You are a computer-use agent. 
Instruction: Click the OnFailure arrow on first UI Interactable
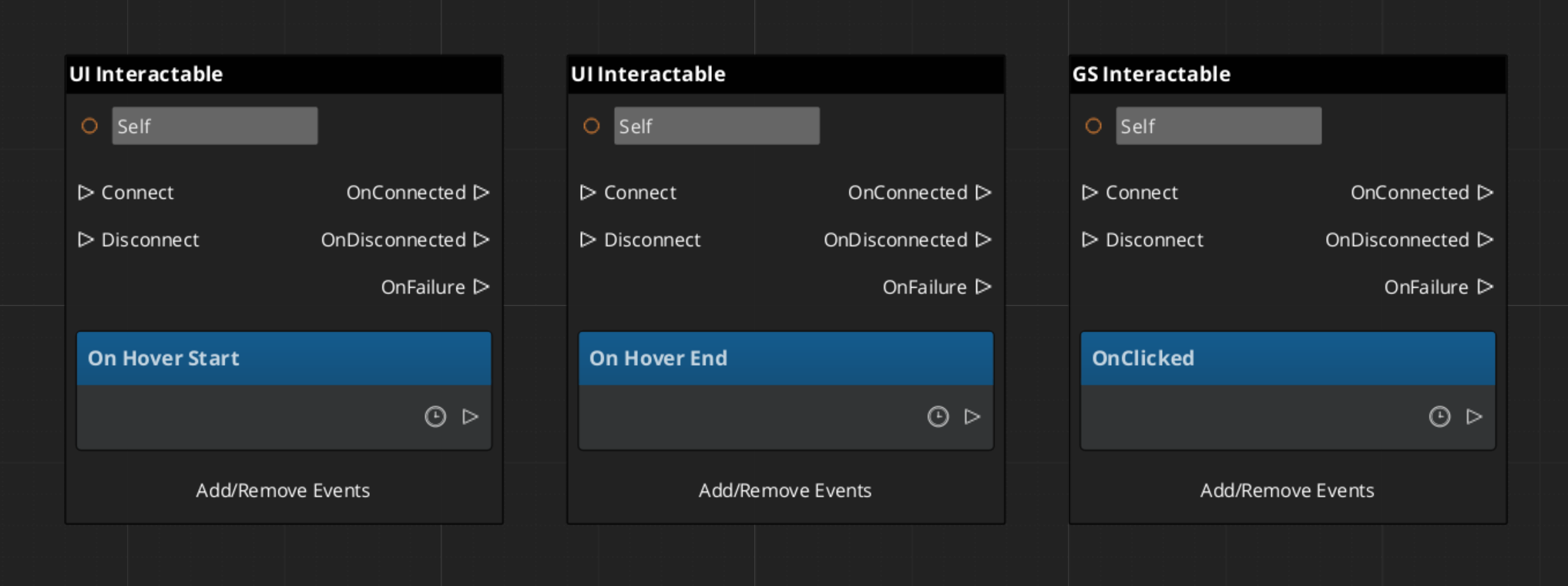click(x=482, y=286)
